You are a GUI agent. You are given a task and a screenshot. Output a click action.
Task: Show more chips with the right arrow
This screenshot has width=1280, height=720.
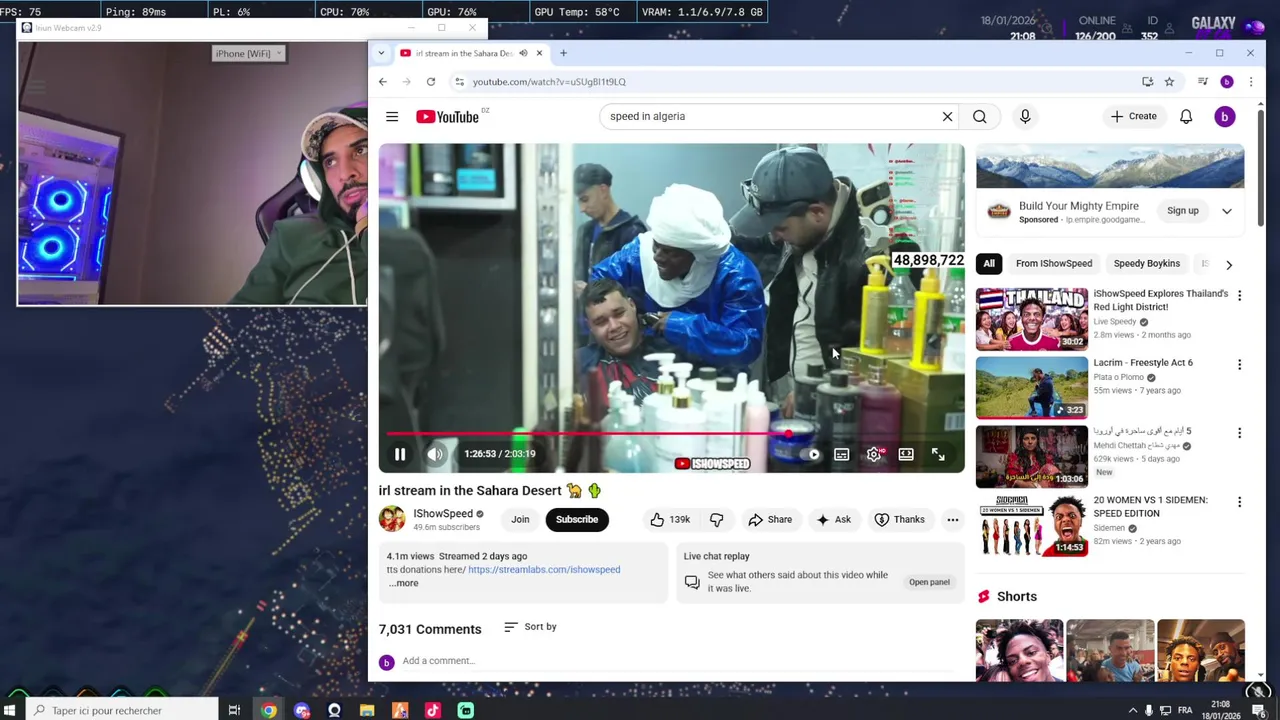click(1229, 265)
